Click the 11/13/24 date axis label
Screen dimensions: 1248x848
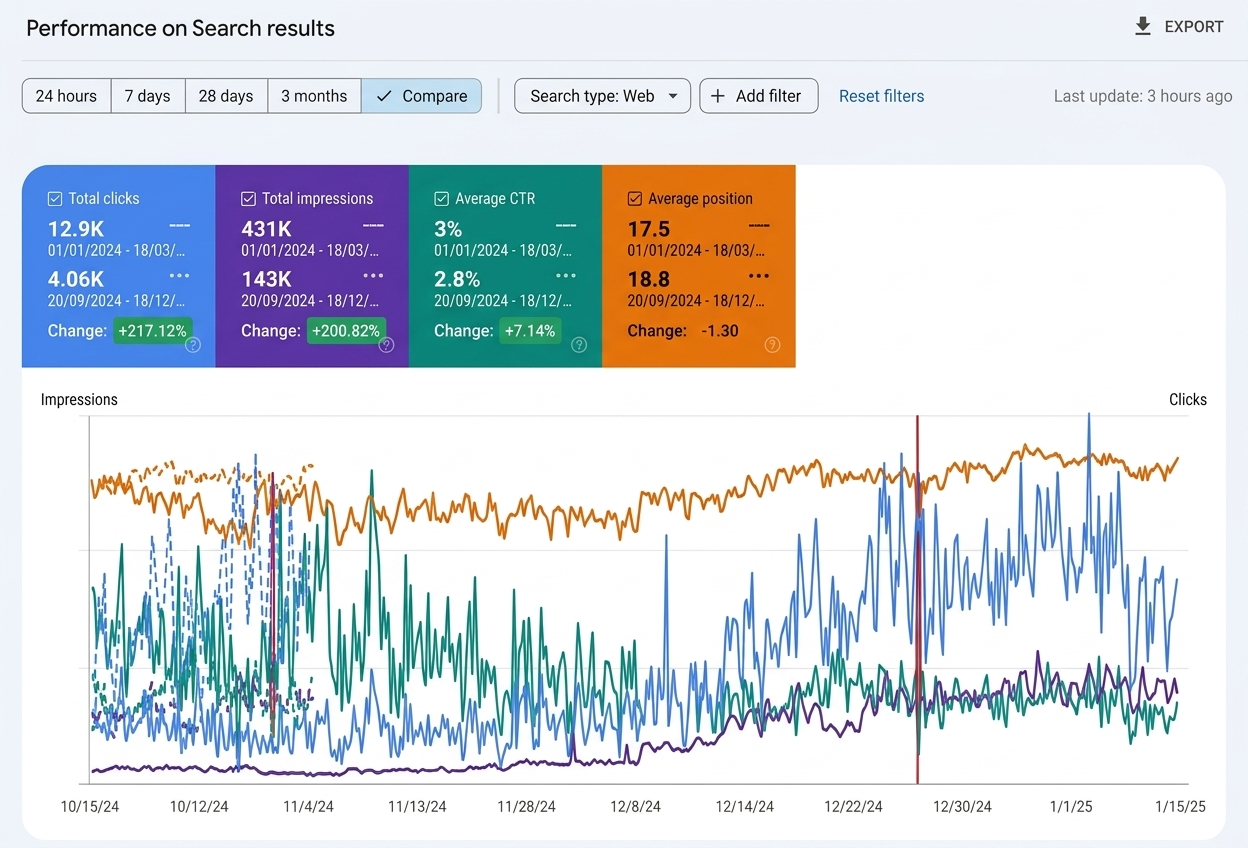[417, 807]
